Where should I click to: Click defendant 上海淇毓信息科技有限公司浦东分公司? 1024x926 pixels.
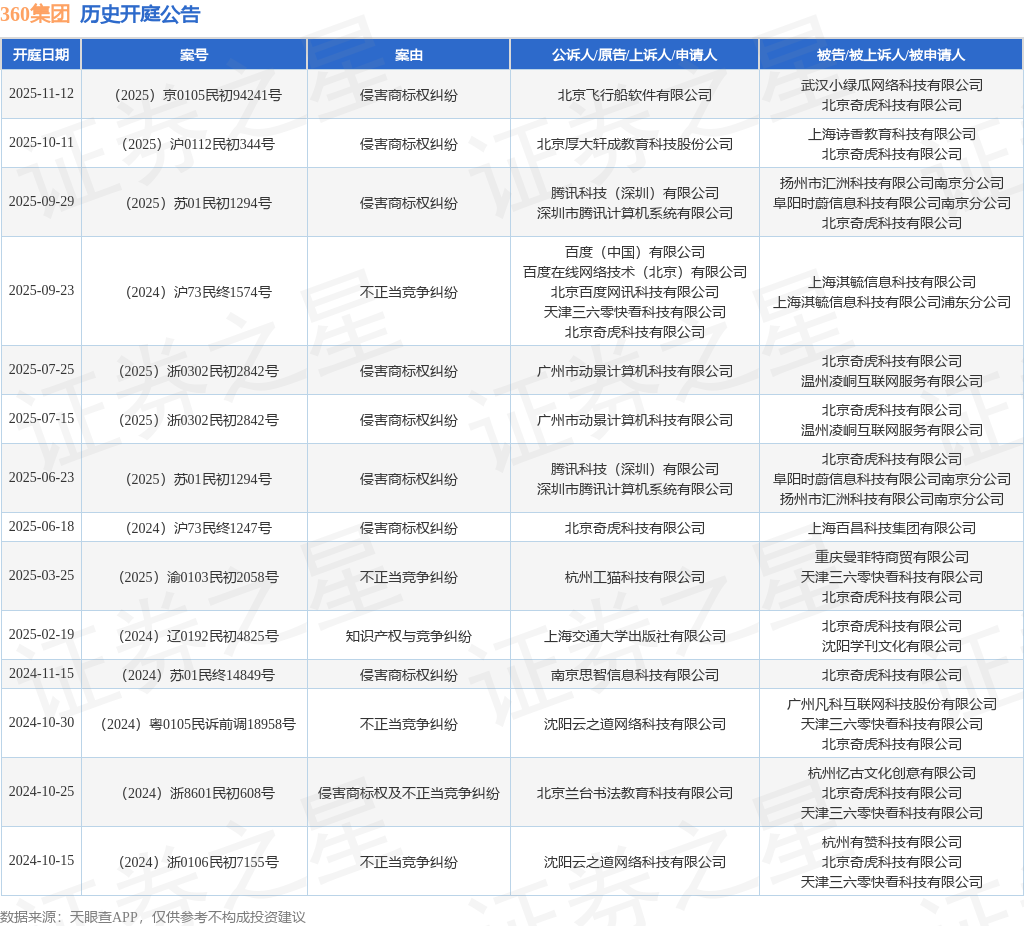(x=891, y=302)
